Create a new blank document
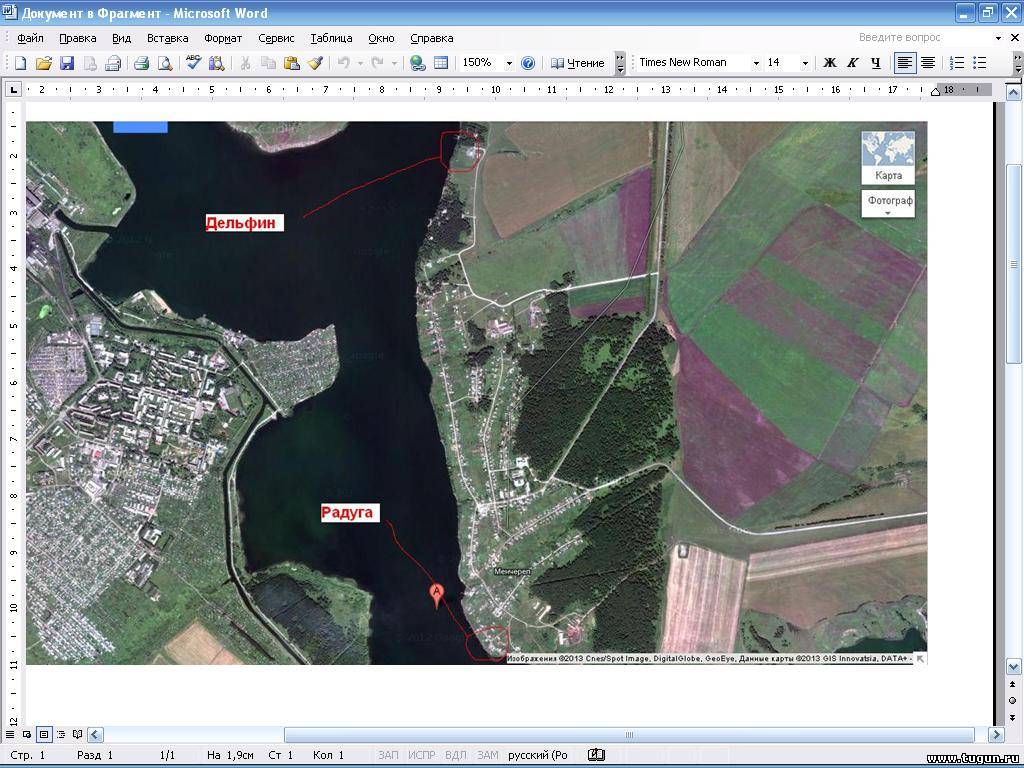 (x=20, y=63)
